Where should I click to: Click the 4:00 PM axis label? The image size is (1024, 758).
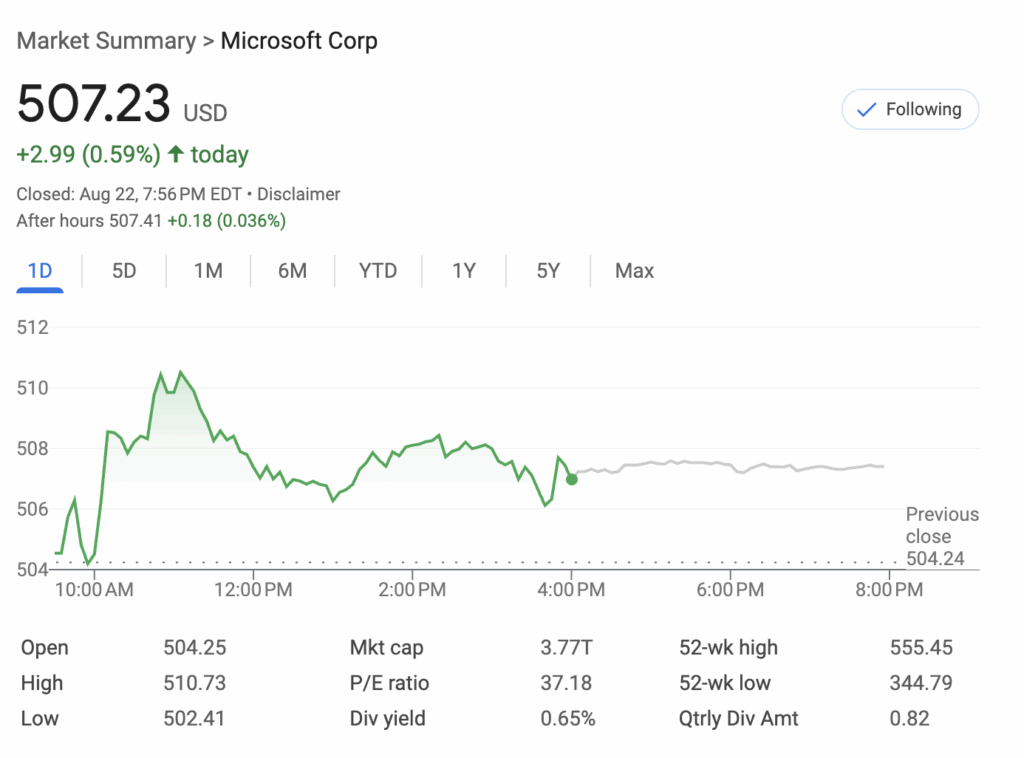pyautogui.click(x=571, y=590)
